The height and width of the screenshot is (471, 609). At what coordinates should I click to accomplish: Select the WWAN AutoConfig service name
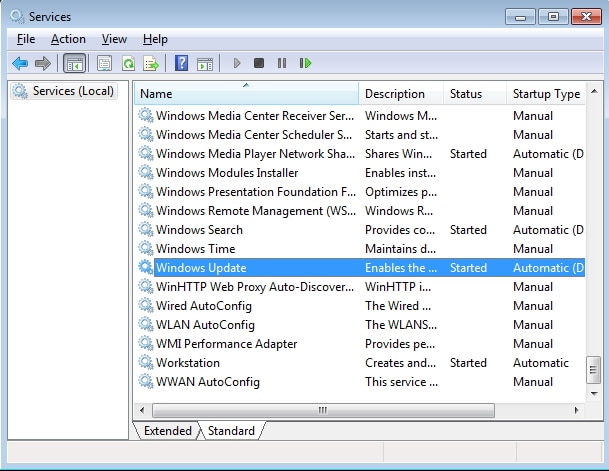coord(207,382)
